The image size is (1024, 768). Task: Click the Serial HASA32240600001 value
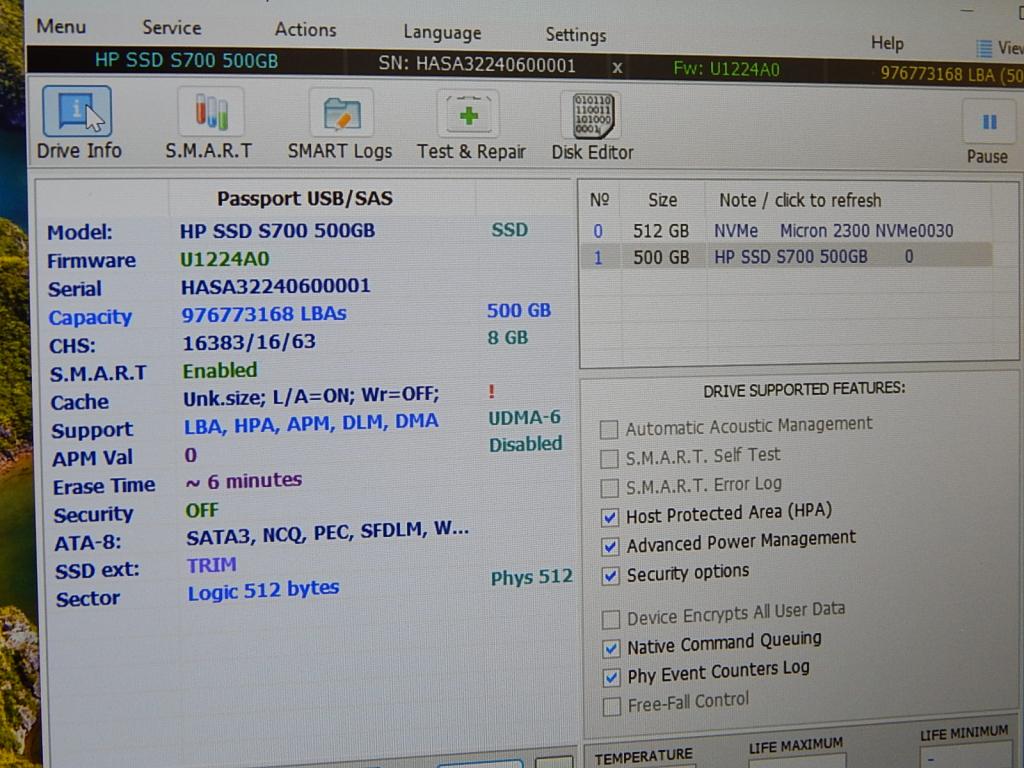click(x=276, y=286)
